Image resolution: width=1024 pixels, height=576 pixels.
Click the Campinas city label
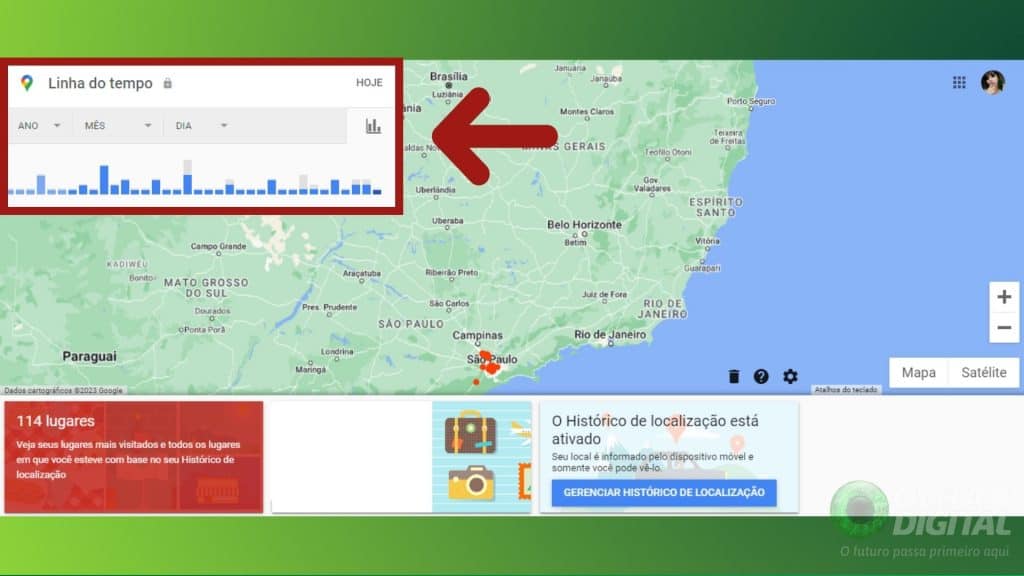click(x=477, y=335)
